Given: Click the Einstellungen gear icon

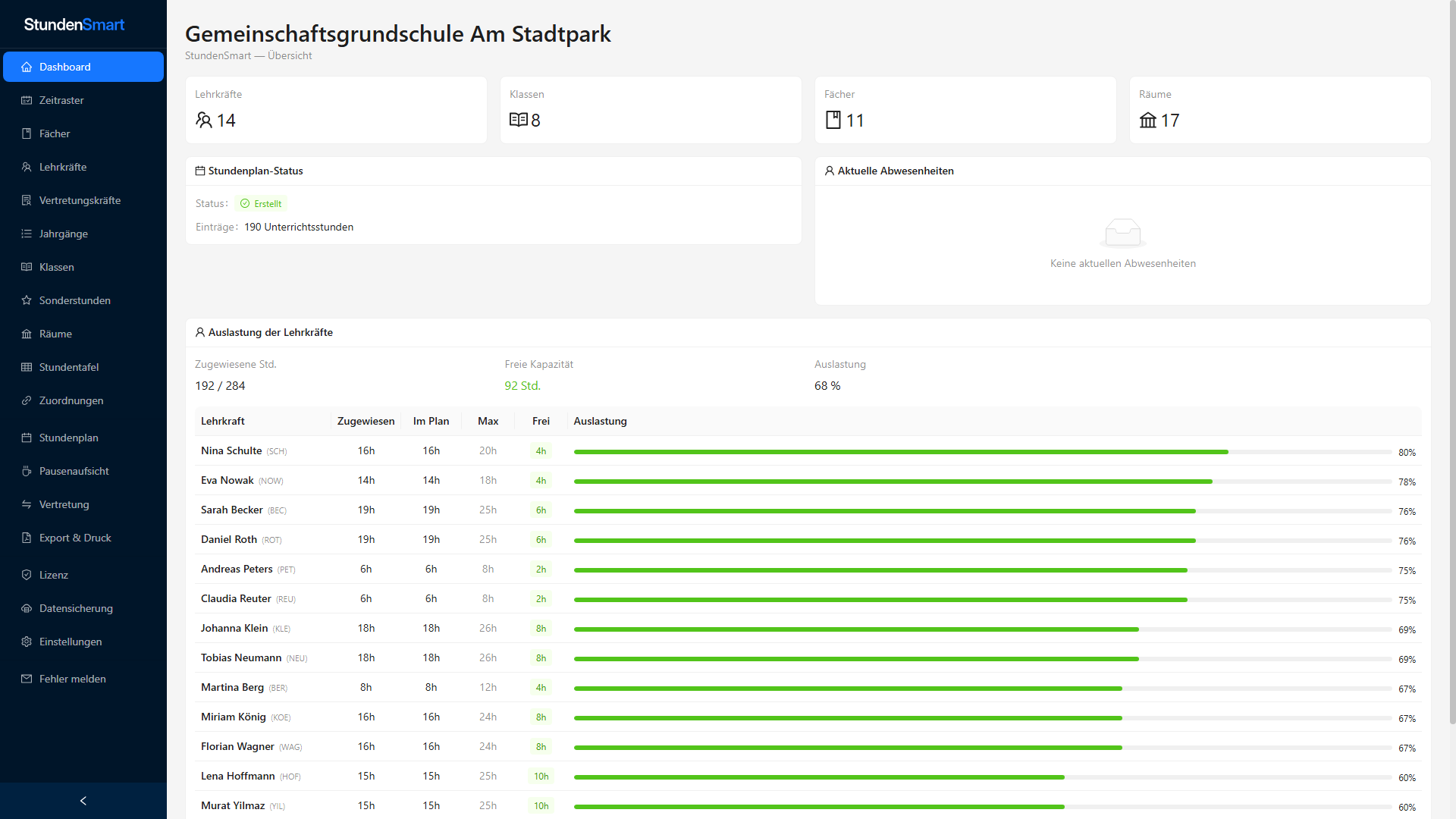Looking at the screenshot, I should 27,642.
